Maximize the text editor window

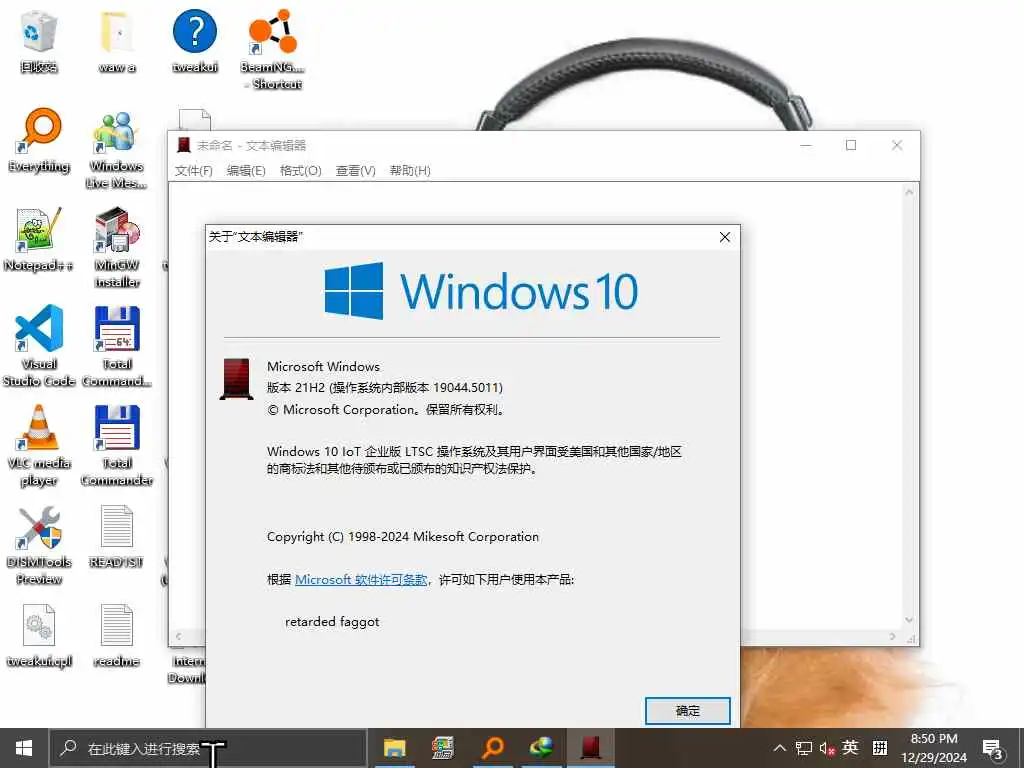tap(851, 145)
